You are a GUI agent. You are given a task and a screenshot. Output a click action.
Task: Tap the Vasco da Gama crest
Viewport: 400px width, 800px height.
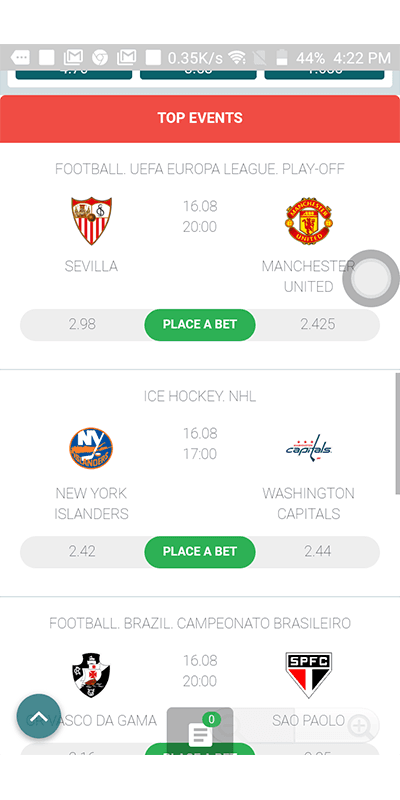point(91,674)
